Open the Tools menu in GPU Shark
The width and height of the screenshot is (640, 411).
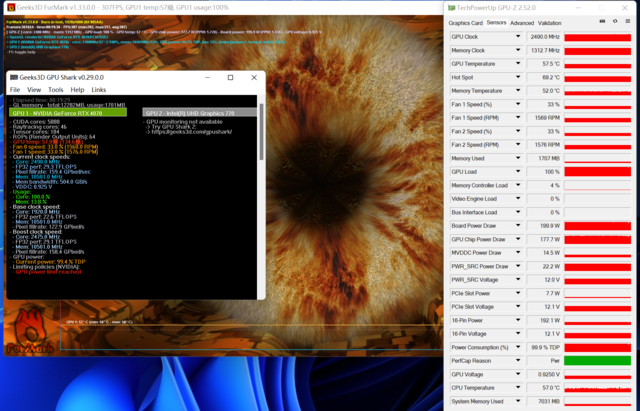[x=56, y=90]
